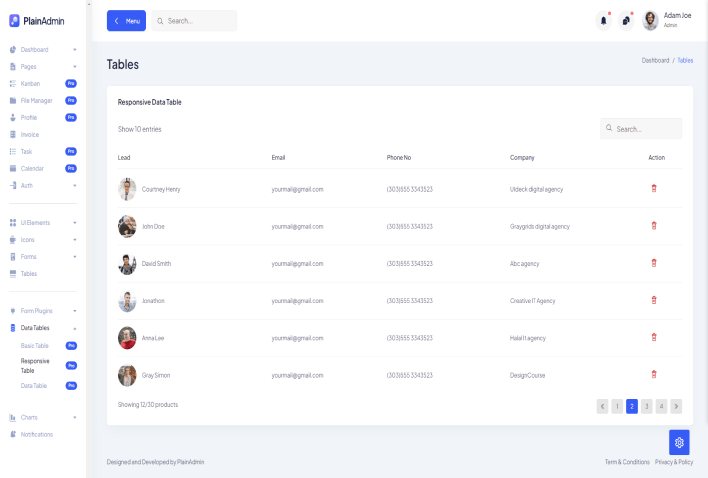Open Notifications in sidebar
Image resolution: width=708 pixels, height=478 pixels.
[36, 434]
